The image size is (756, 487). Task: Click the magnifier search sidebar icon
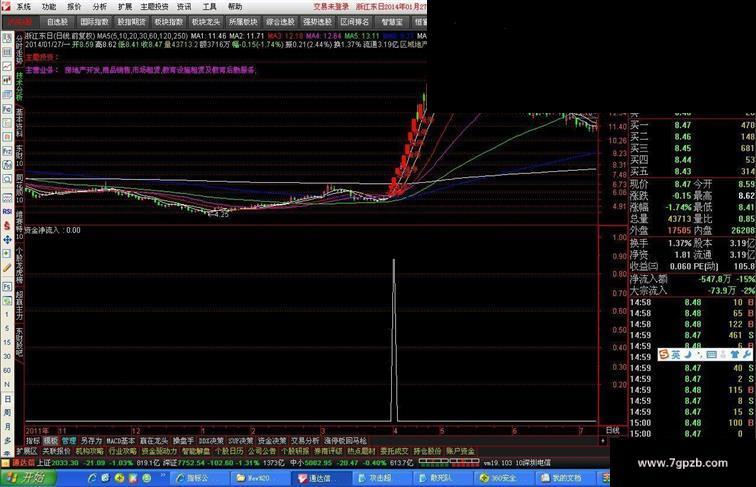pyautogui.click(x=7, y=179)
